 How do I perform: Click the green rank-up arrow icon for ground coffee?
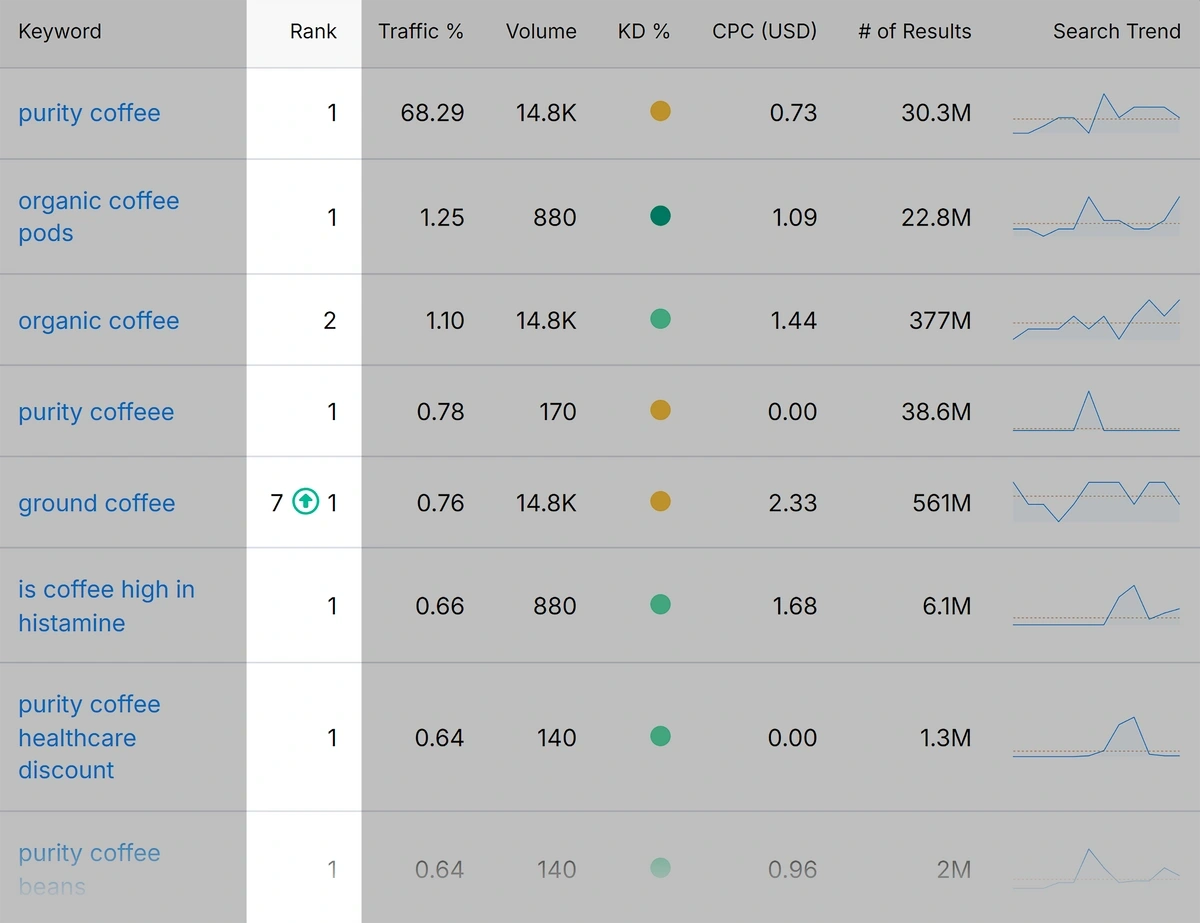306,502
